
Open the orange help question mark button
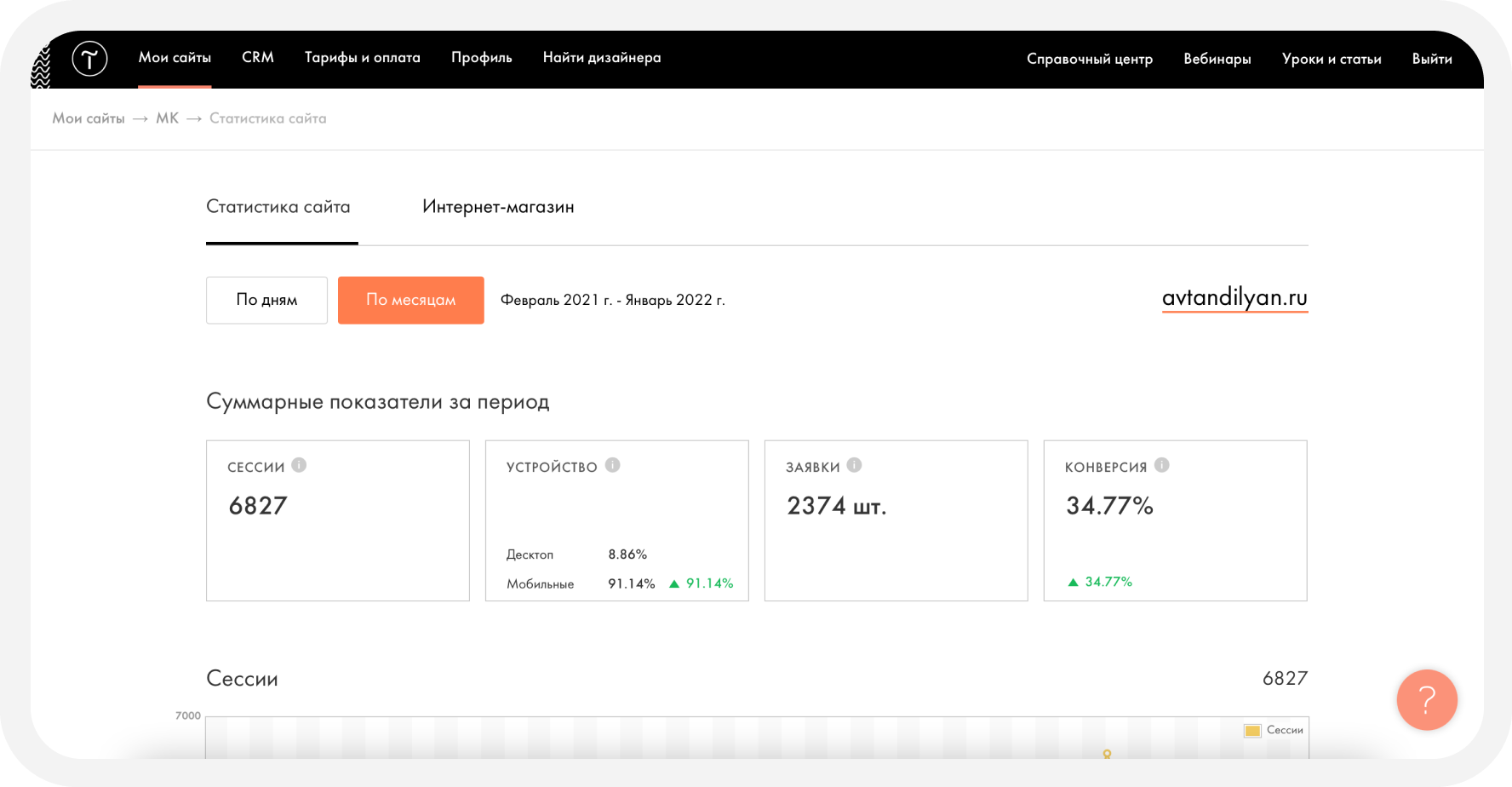(x=1427, y=699)
